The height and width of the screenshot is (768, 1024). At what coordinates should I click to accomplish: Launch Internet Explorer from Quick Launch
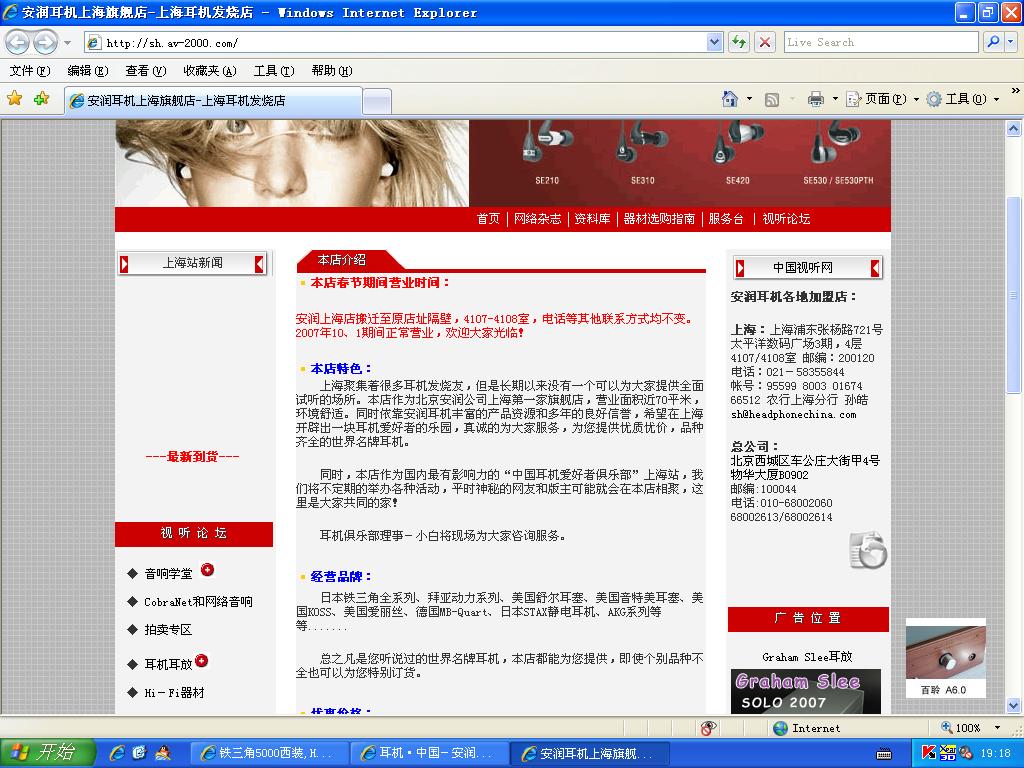coord(118,753)
